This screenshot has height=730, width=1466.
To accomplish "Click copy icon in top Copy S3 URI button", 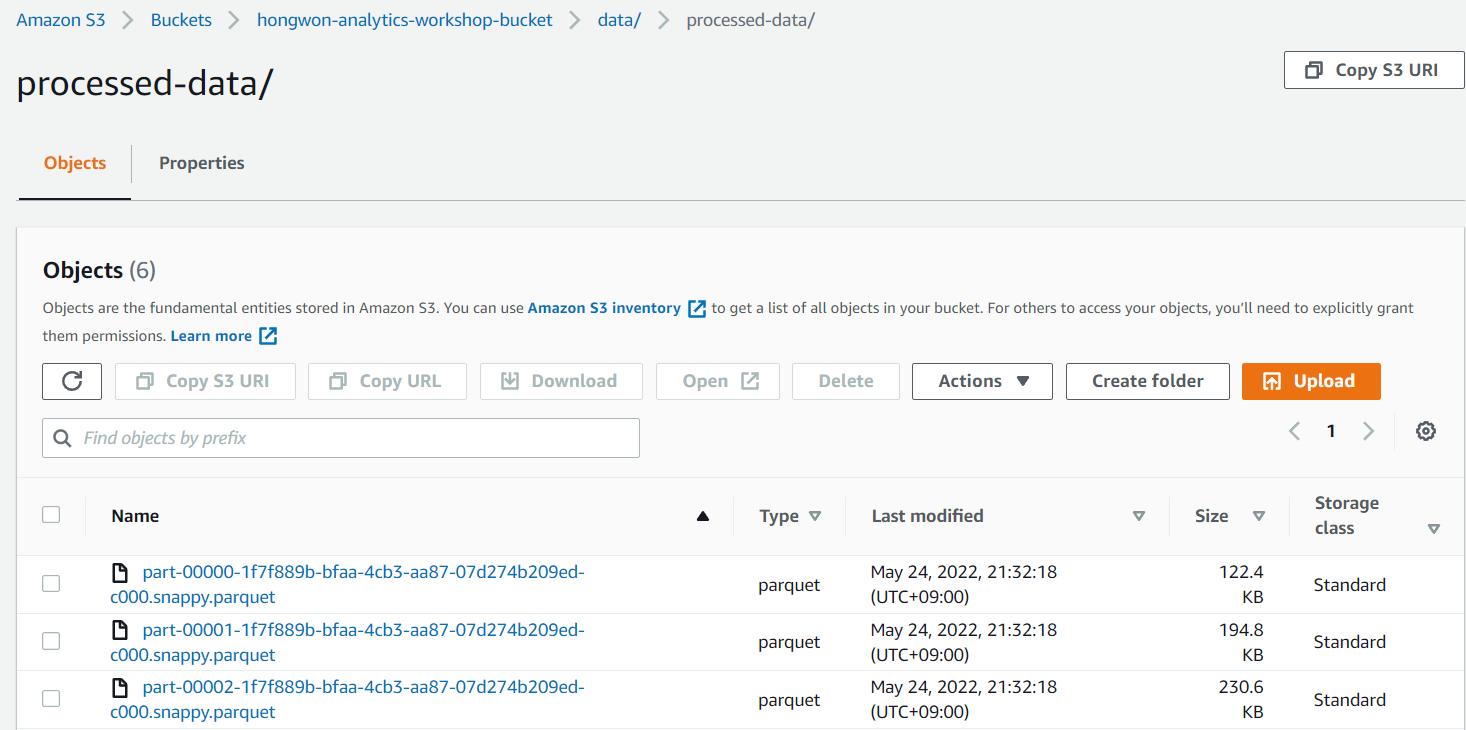I will pyautogui.click(x=1314, y=70).
